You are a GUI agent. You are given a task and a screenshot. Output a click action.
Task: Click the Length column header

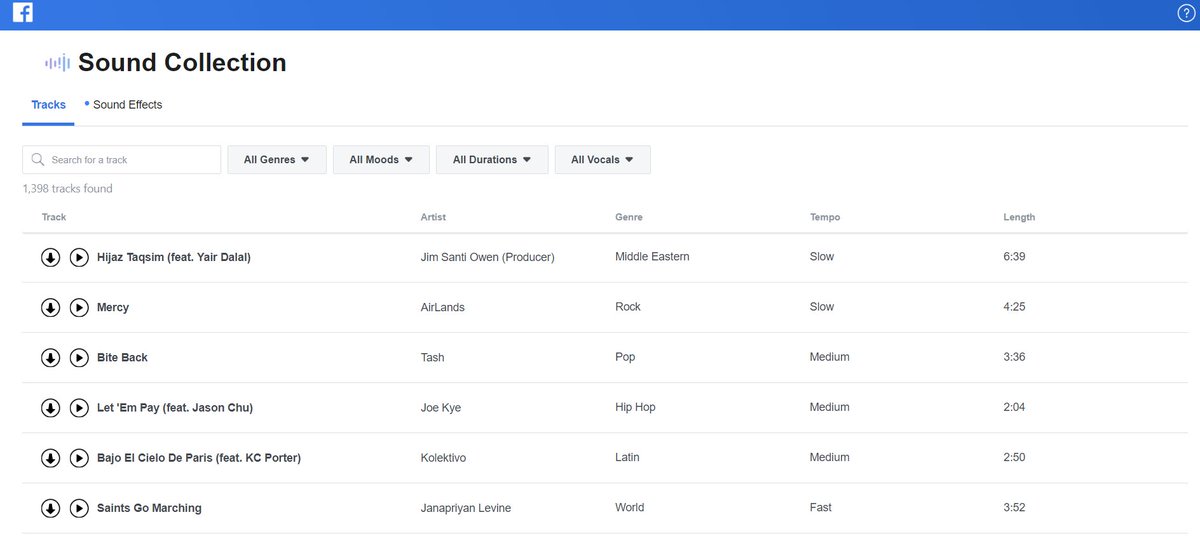(x=1019, y=217)
